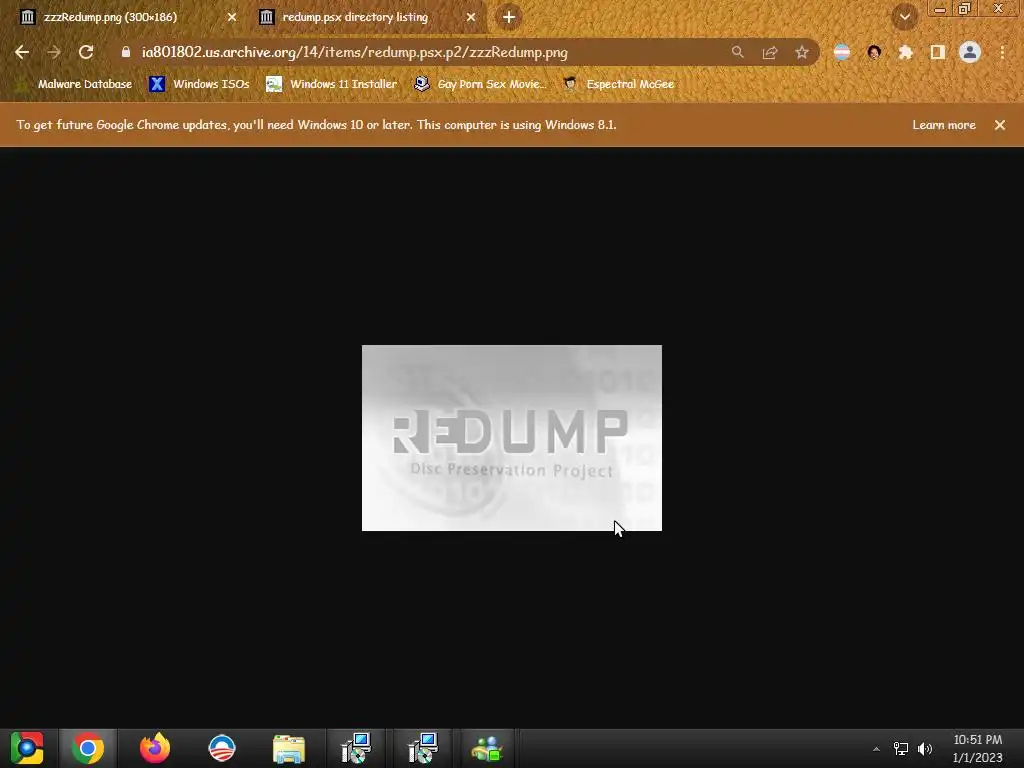
Task: Open the Windows 11 Installer bookmark
Action: [332, 84]
